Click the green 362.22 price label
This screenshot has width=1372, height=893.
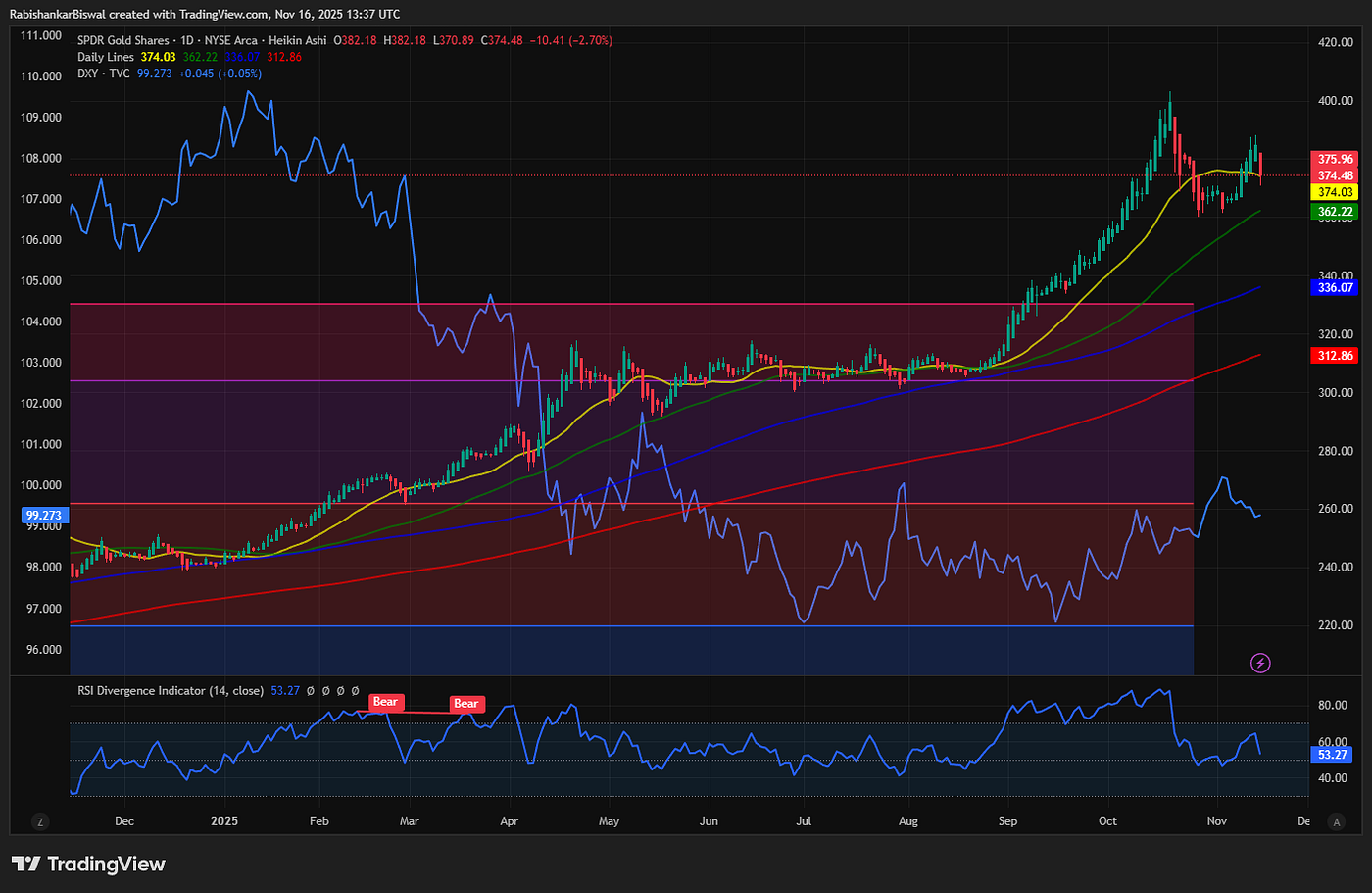coord(1335,212)
